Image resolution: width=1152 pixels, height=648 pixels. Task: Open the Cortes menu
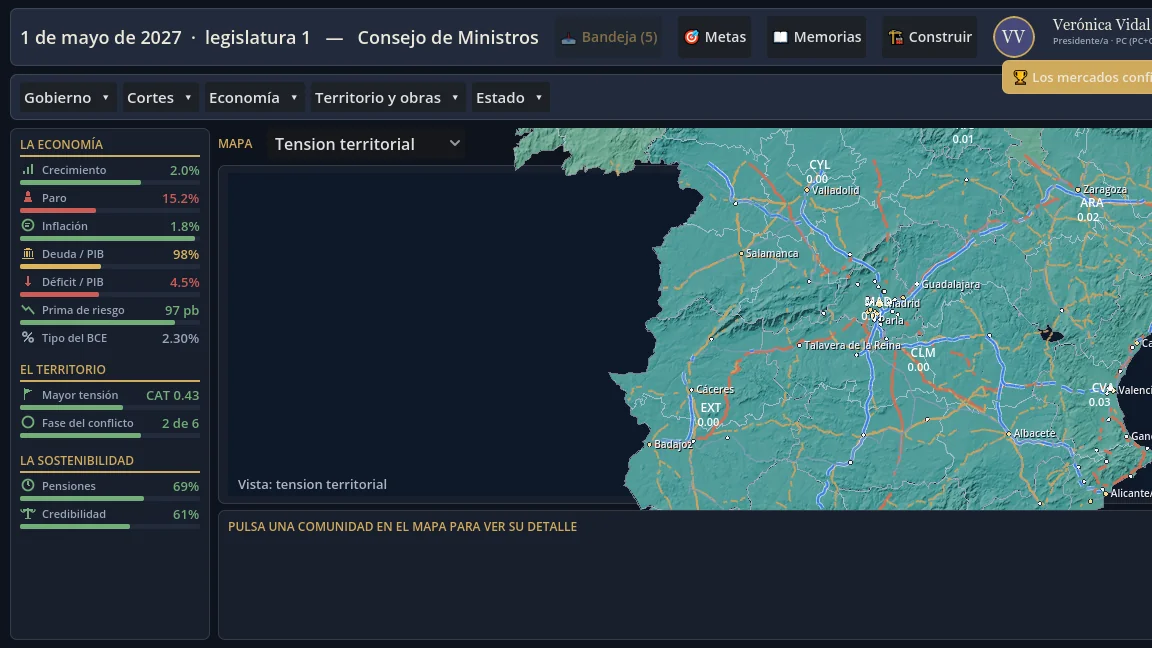pyautogui.click(x=159, y=98)
